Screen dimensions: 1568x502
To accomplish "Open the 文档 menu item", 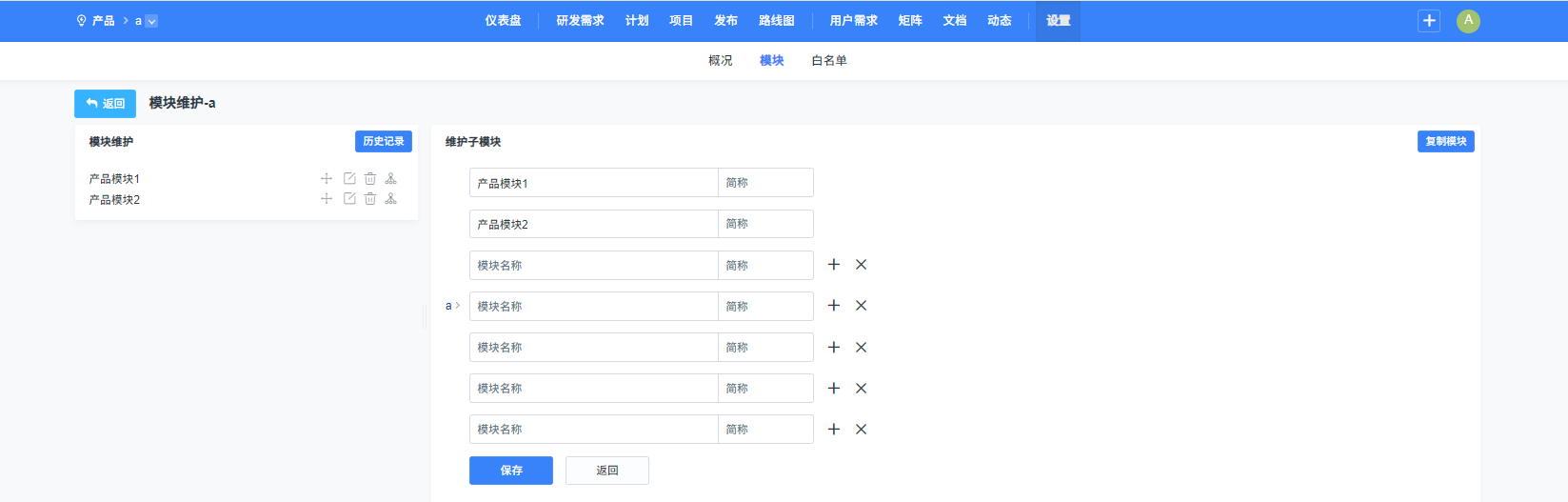I will (955, 21).
